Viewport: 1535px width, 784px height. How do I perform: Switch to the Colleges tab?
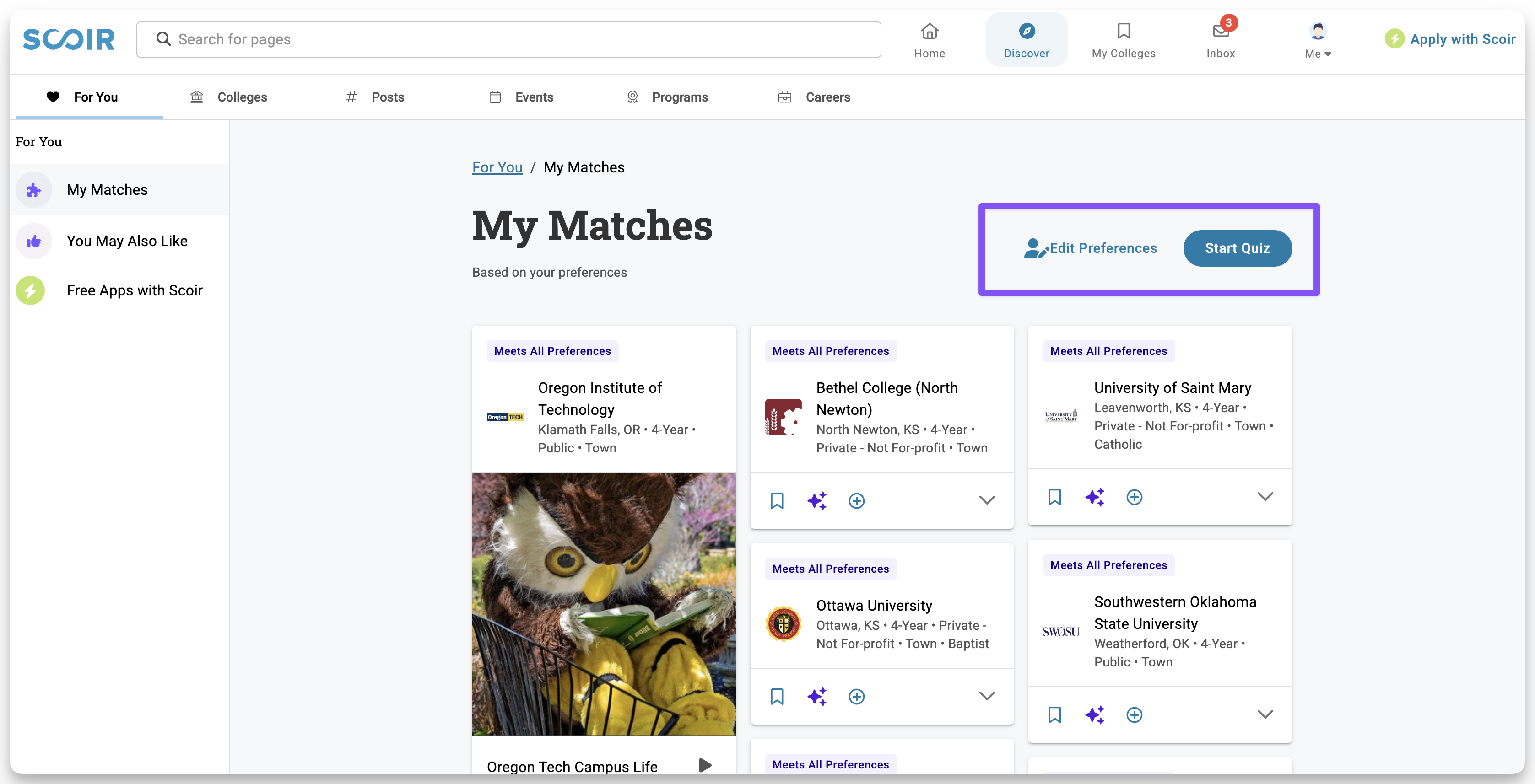point(228,97)
